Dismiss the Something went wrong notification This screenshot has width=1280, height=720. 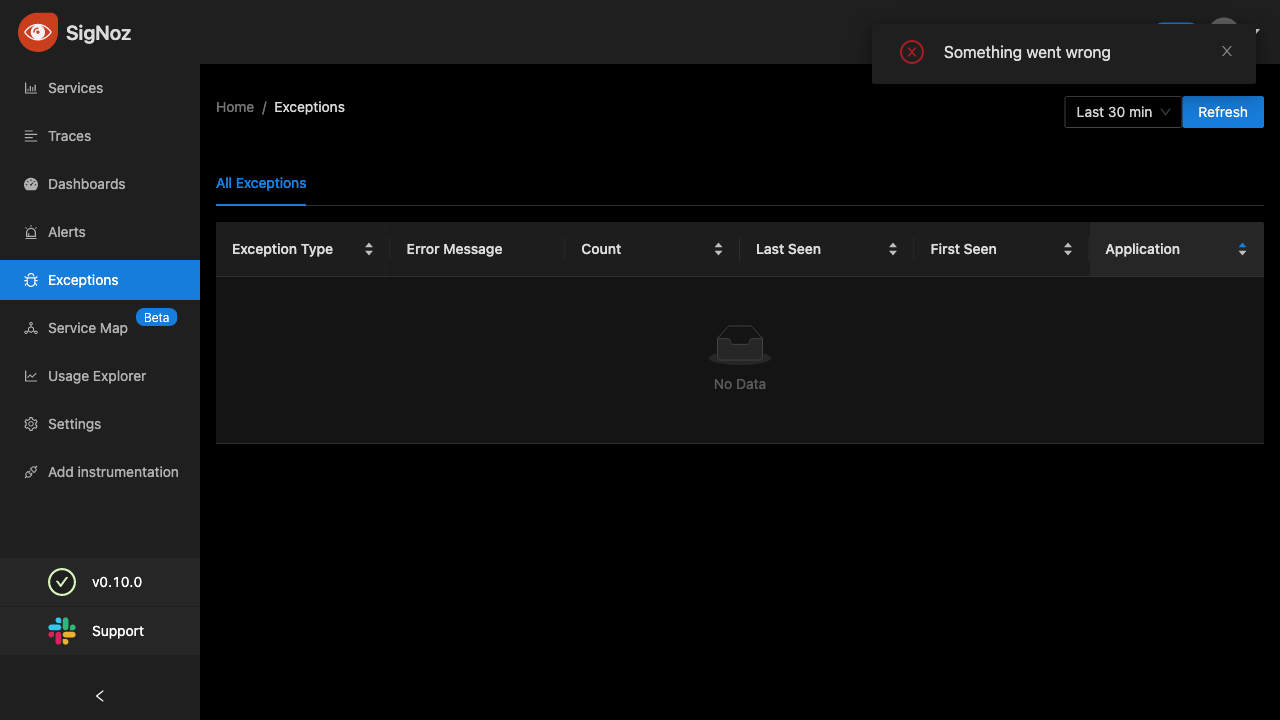(1227, 51)
